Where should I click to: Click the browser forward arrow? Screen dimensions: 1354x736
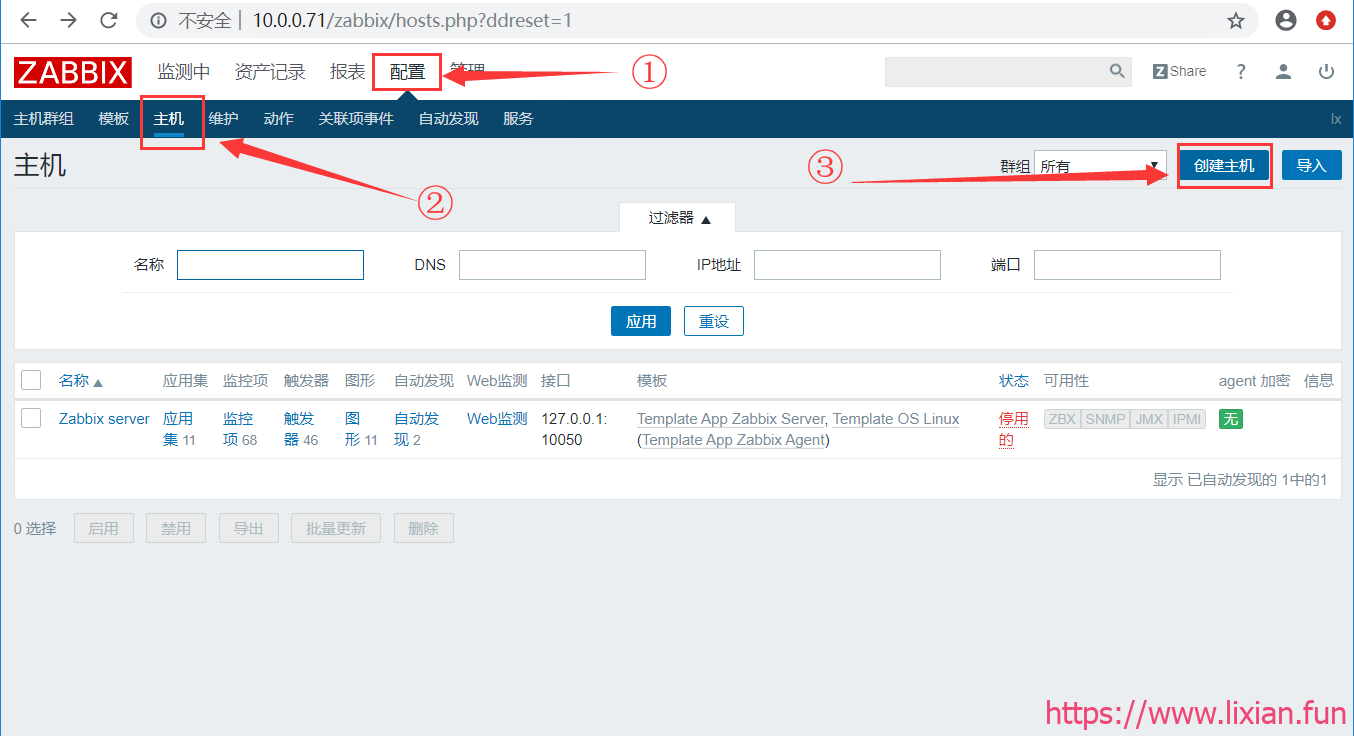pos(68,20)
